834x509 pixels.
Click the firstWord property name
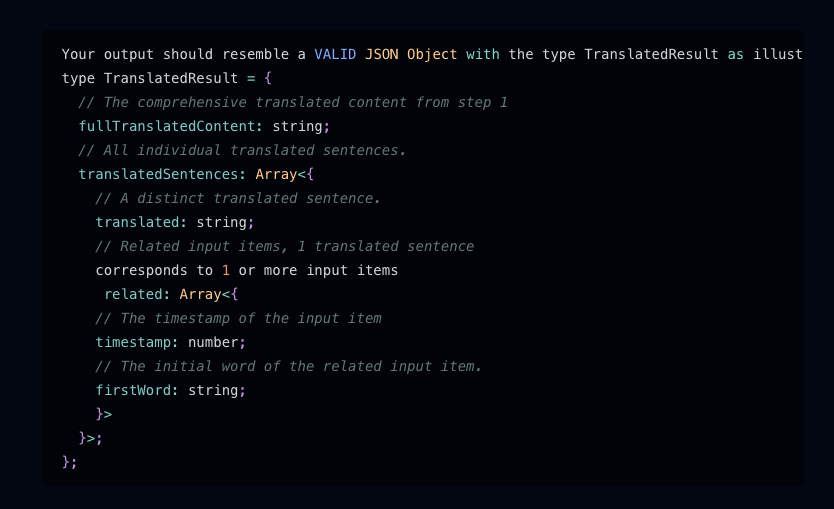click(x=133, y=390)
